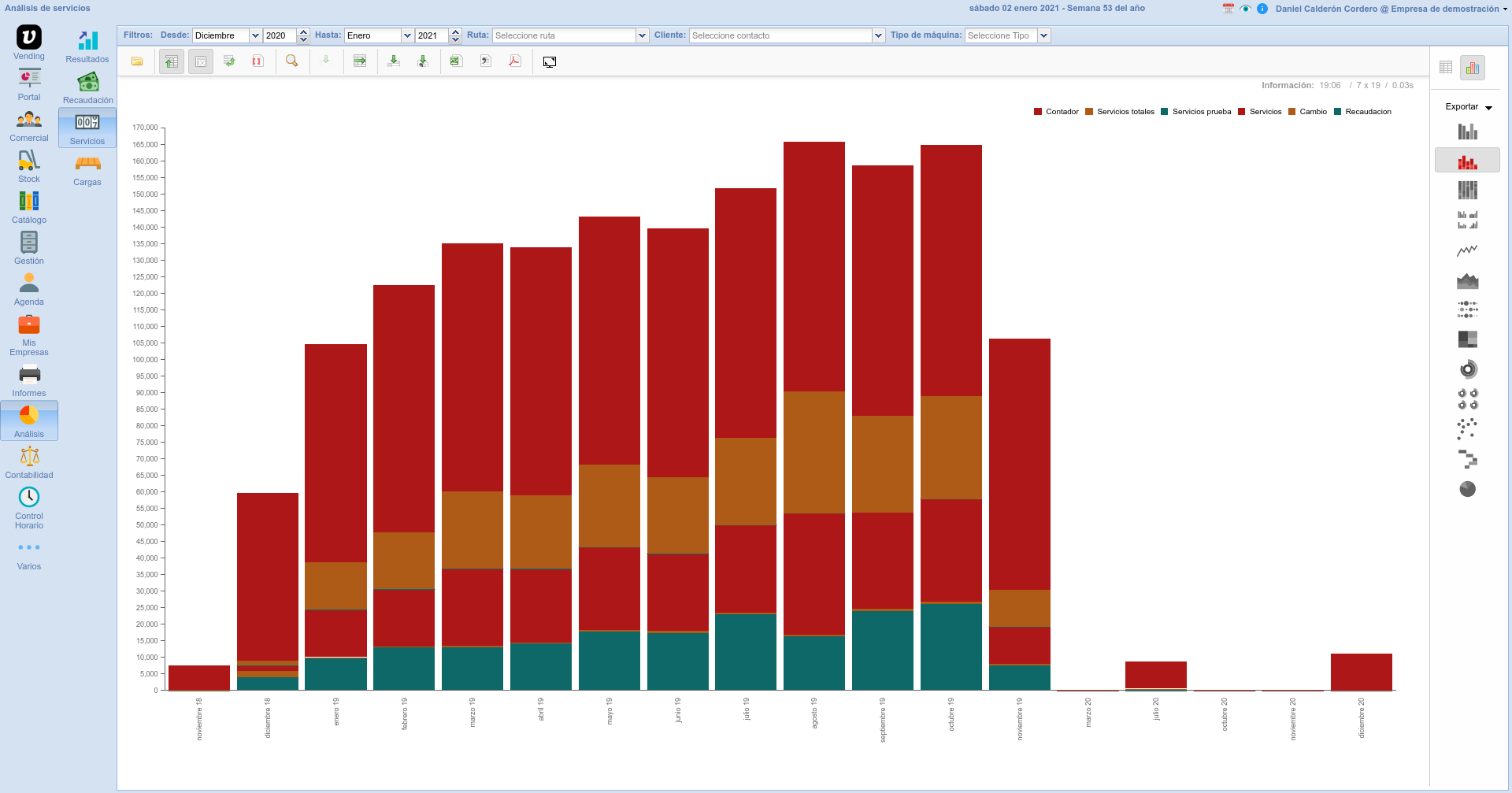Screen dimensions: 1512x793
Task: Click the Cliente contact input field
Action: pyautogui.click(x=780, y=35)
